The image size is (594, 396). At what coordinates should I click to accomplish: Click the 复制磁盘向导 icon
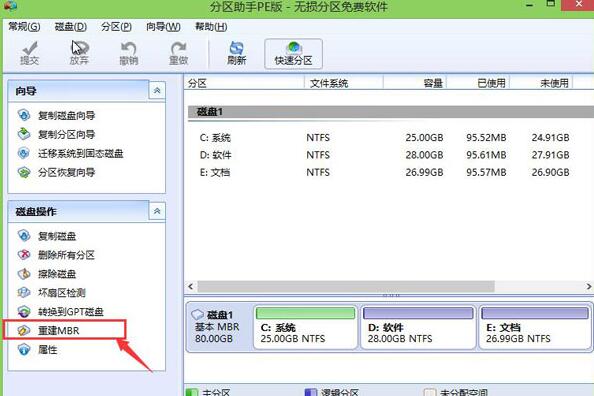tap(24, 115)
